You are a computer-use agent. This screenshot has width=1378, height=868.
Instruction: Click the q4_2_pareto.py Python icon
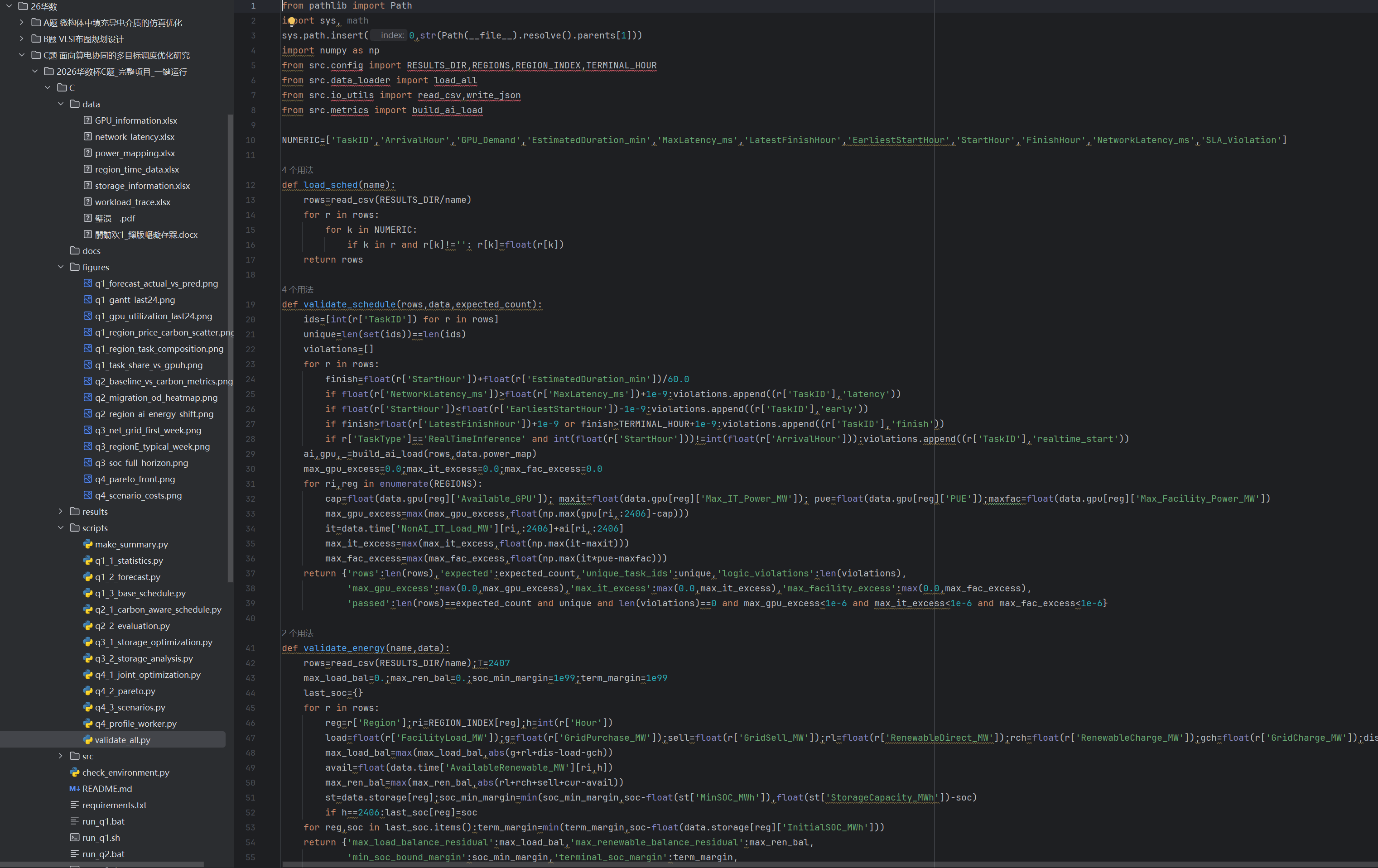87,691
